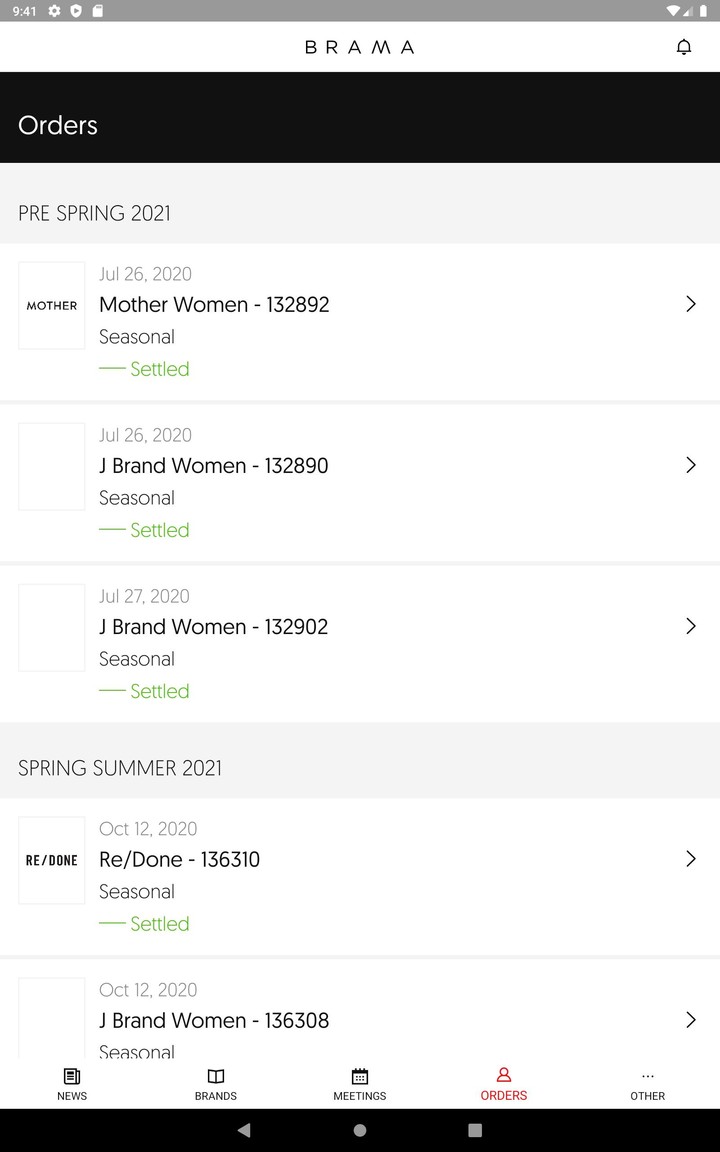Tap the Mother brand logo thumbnail
This screenshot has width=720, height=1152.
click(x=52, y=306)
